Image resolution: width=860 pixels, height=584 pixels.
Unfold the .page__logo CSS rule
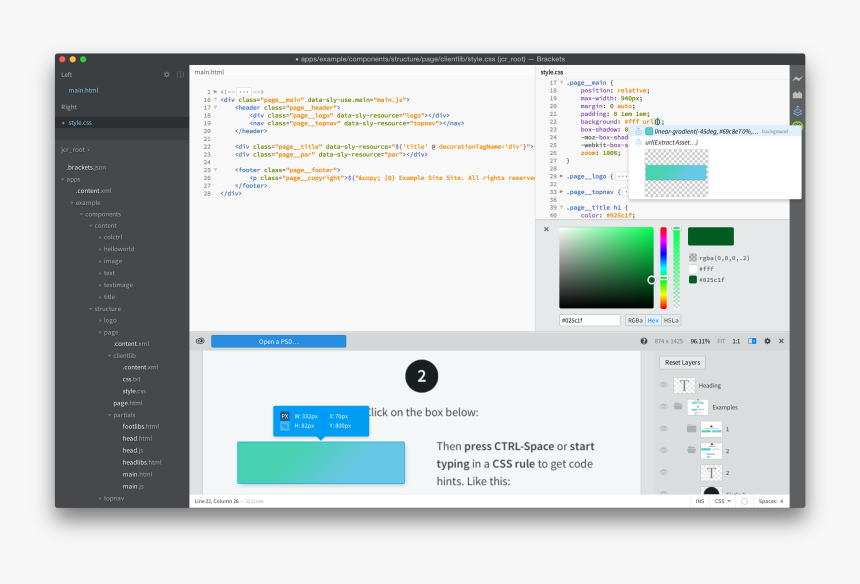coord(561,176)
